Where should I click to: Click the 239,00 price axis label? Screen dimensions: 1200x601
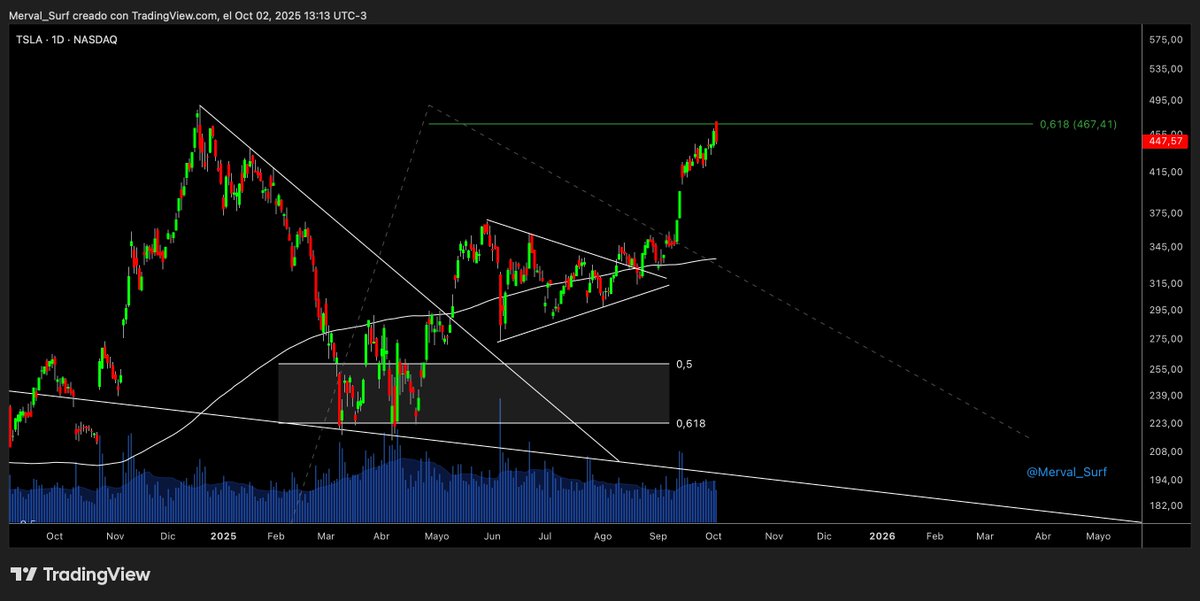tap(1167, 395)
